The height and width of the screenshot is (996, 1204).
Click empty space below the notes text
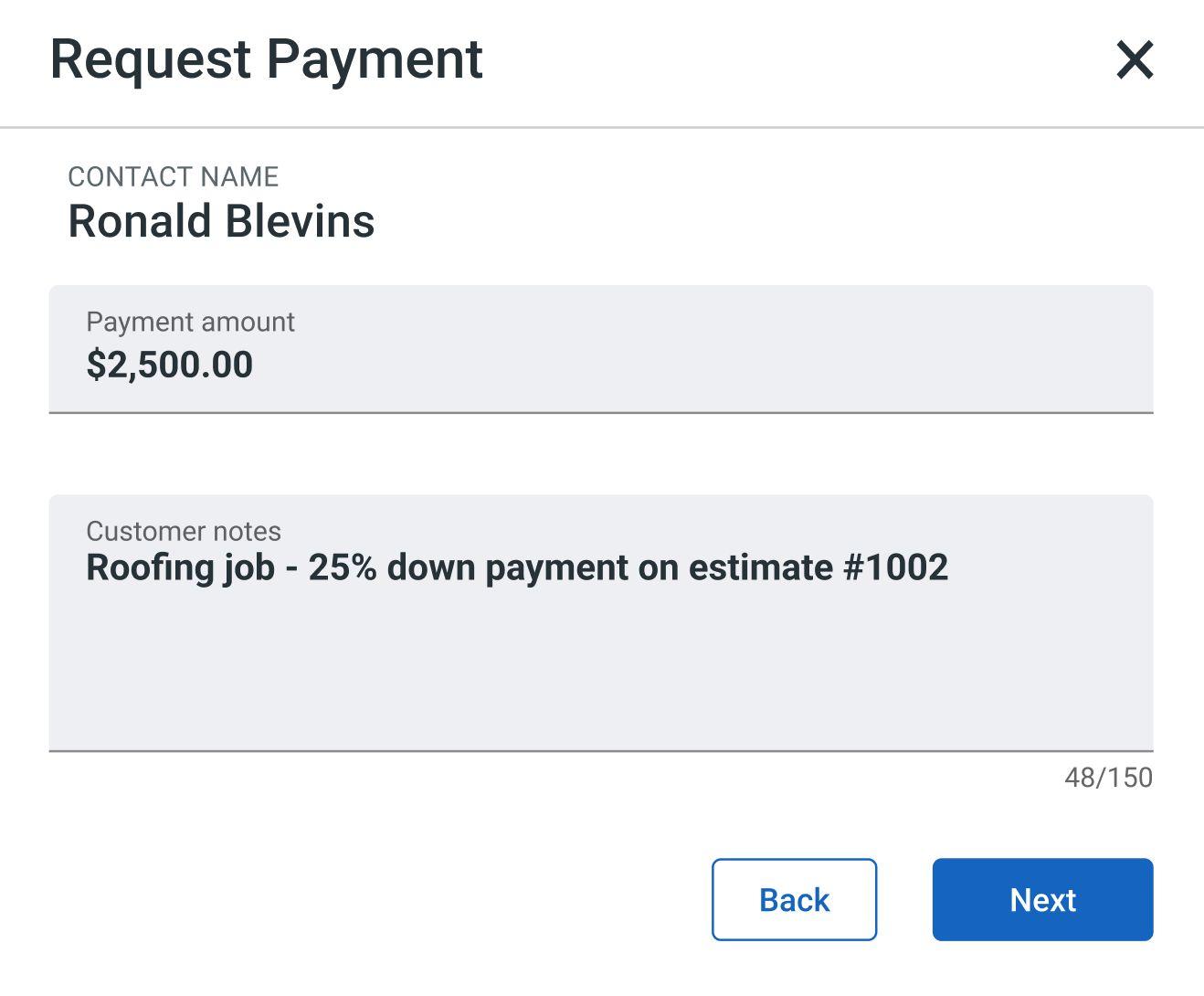[x=600, y=676]
